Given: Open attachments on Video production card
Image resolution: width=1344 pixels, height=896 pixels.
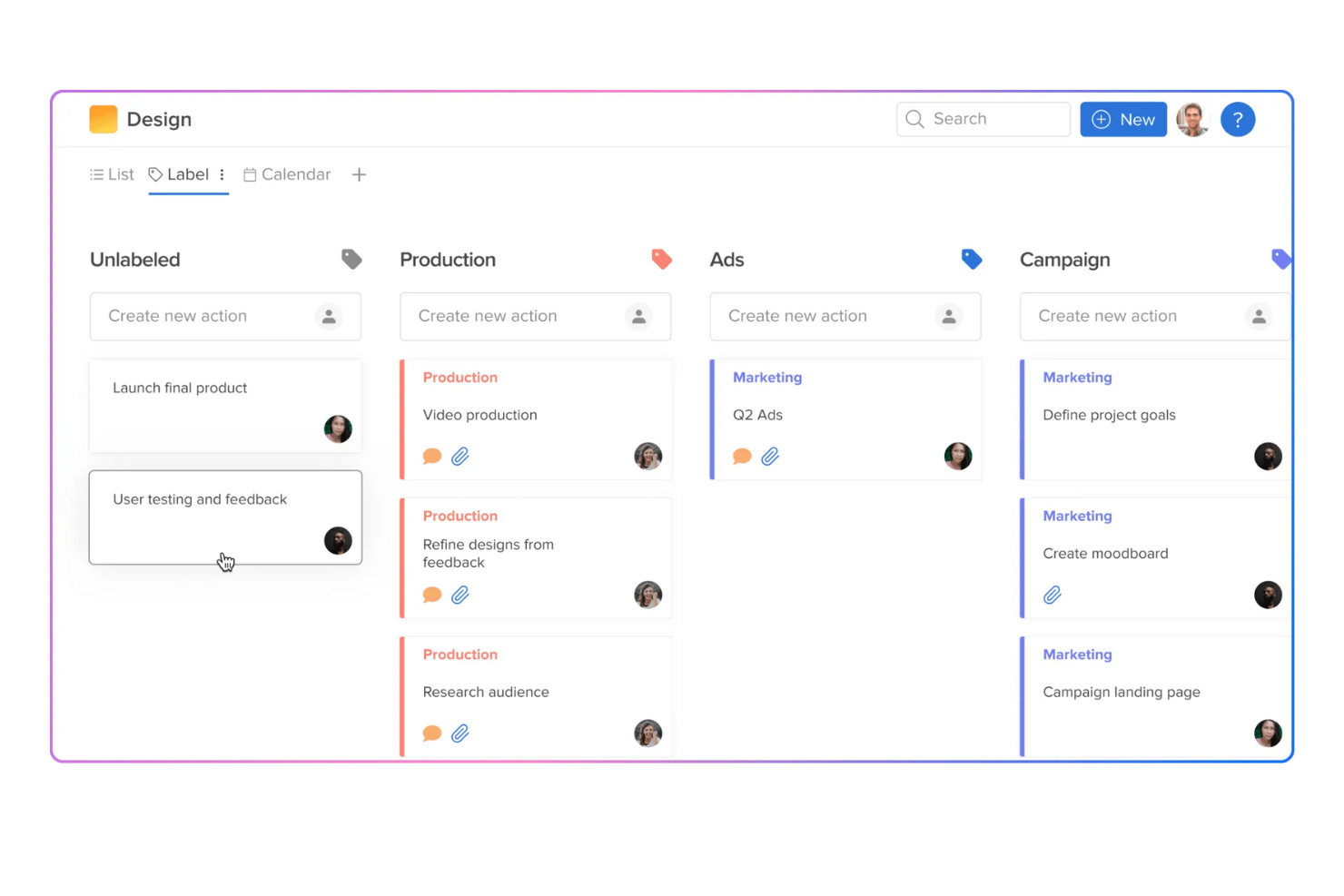Looking at the screenshot, I should point(460,457).
